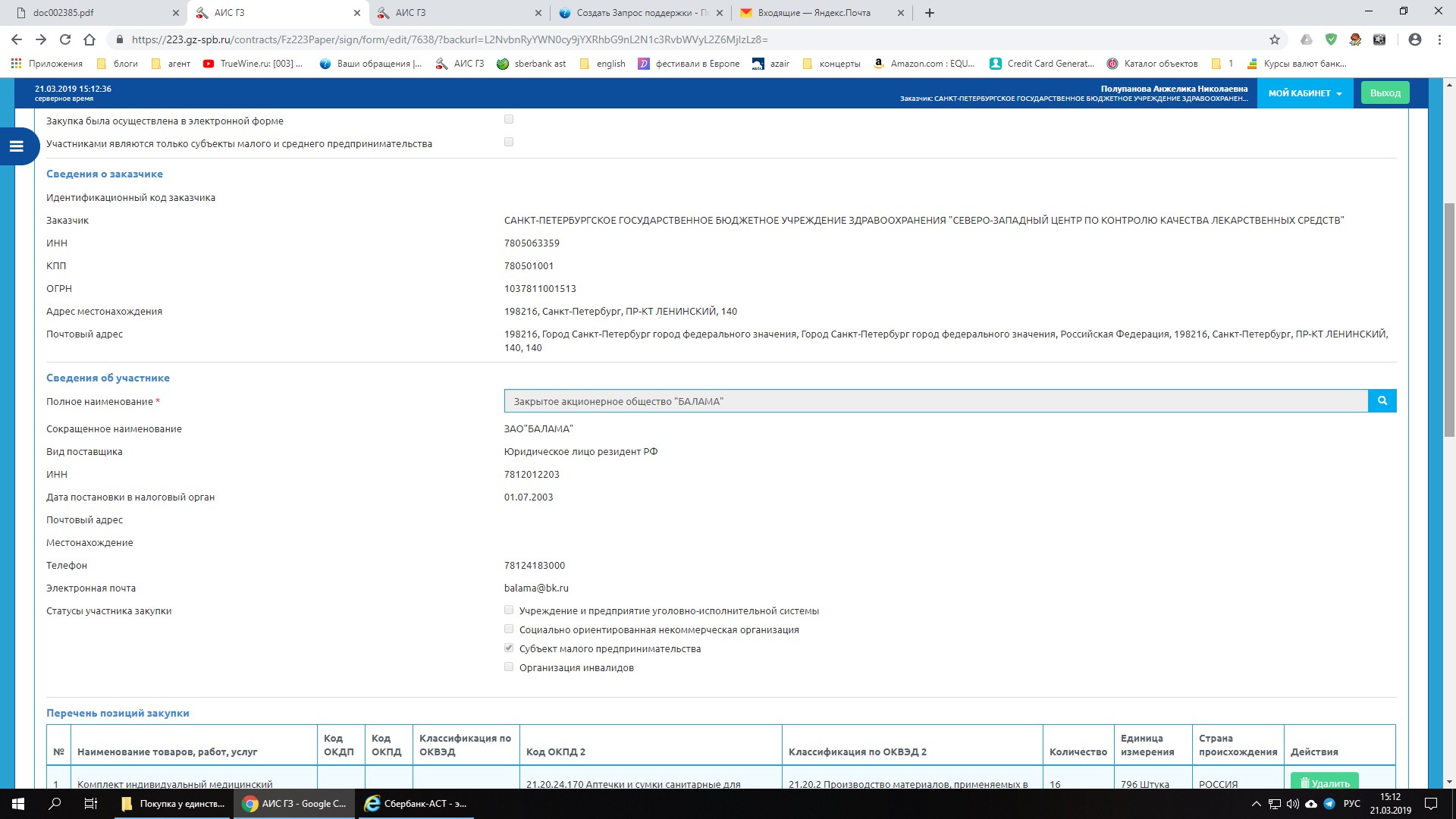Viewport: 1456px width, 819px height.
Task: Bookmark page with star icon
Action: pos(1275,39)
